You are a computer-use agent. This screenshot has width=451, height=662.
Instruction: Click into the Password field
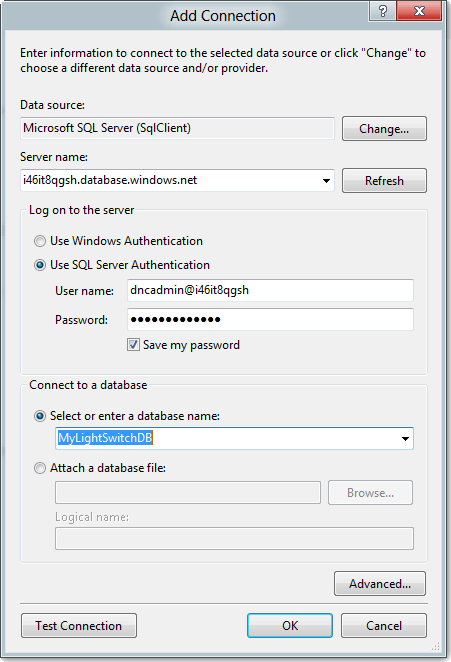pyautogui.click(x=270, y=320)
